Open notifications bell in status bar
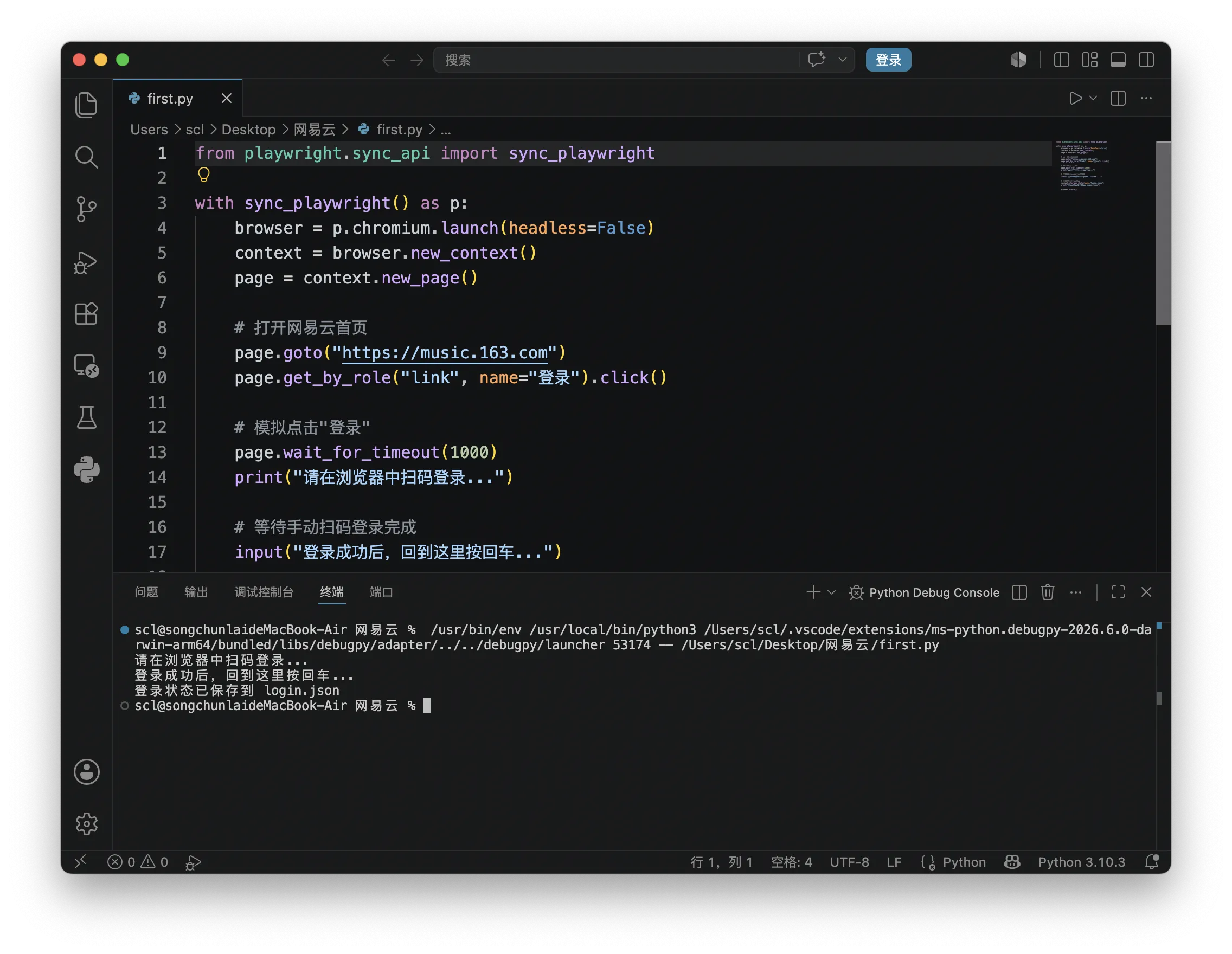 (x=1152, y=862)
